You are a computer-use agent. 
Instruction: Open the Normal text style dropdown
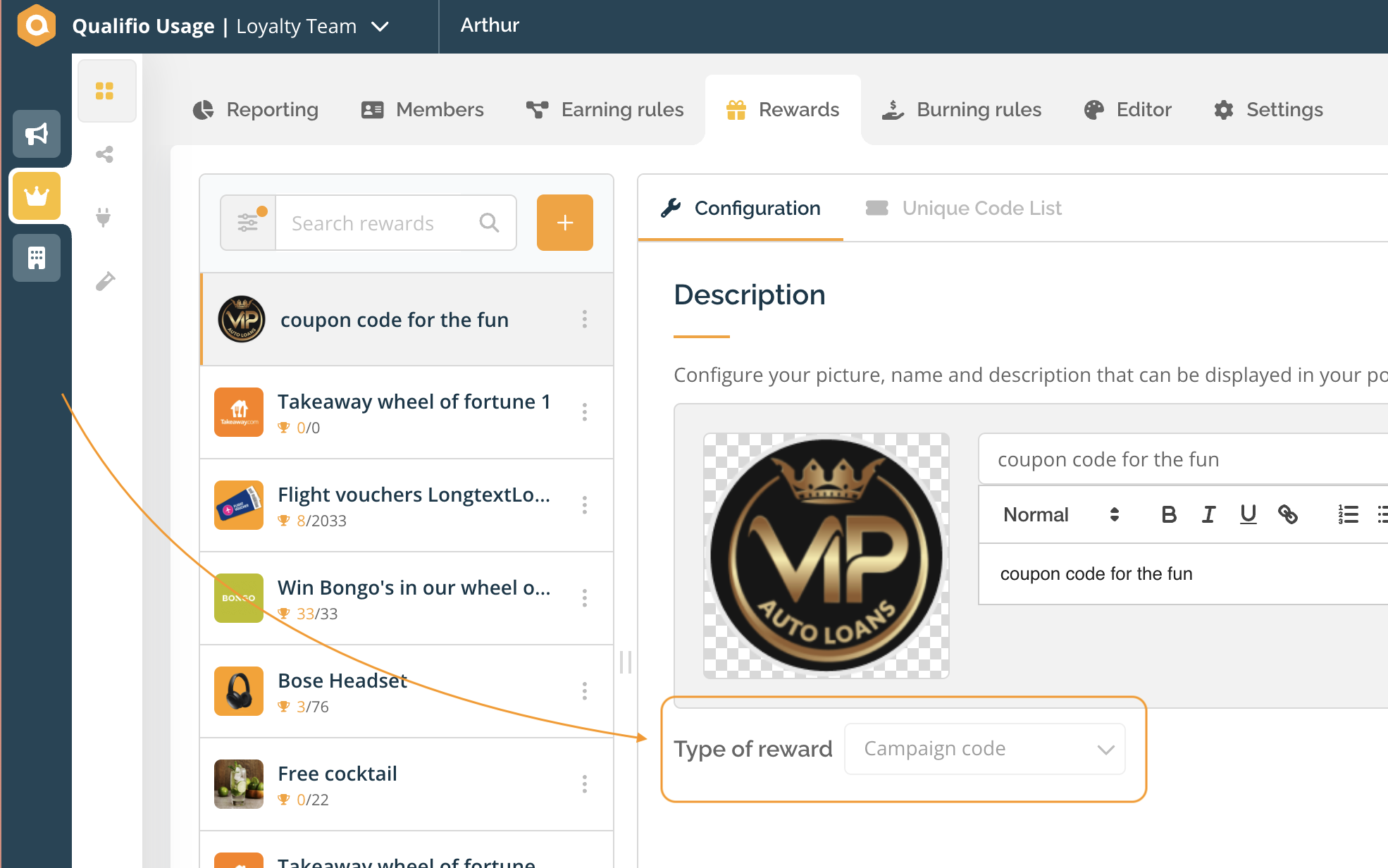1061,514
